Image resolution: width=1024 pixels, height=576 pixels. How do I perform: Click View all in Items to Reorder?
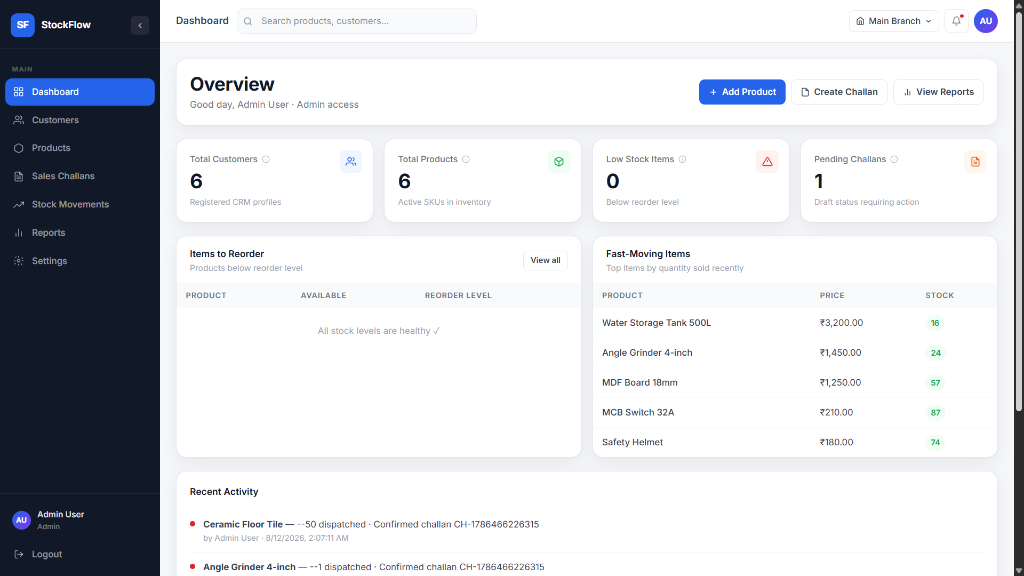tap(545, 261)
